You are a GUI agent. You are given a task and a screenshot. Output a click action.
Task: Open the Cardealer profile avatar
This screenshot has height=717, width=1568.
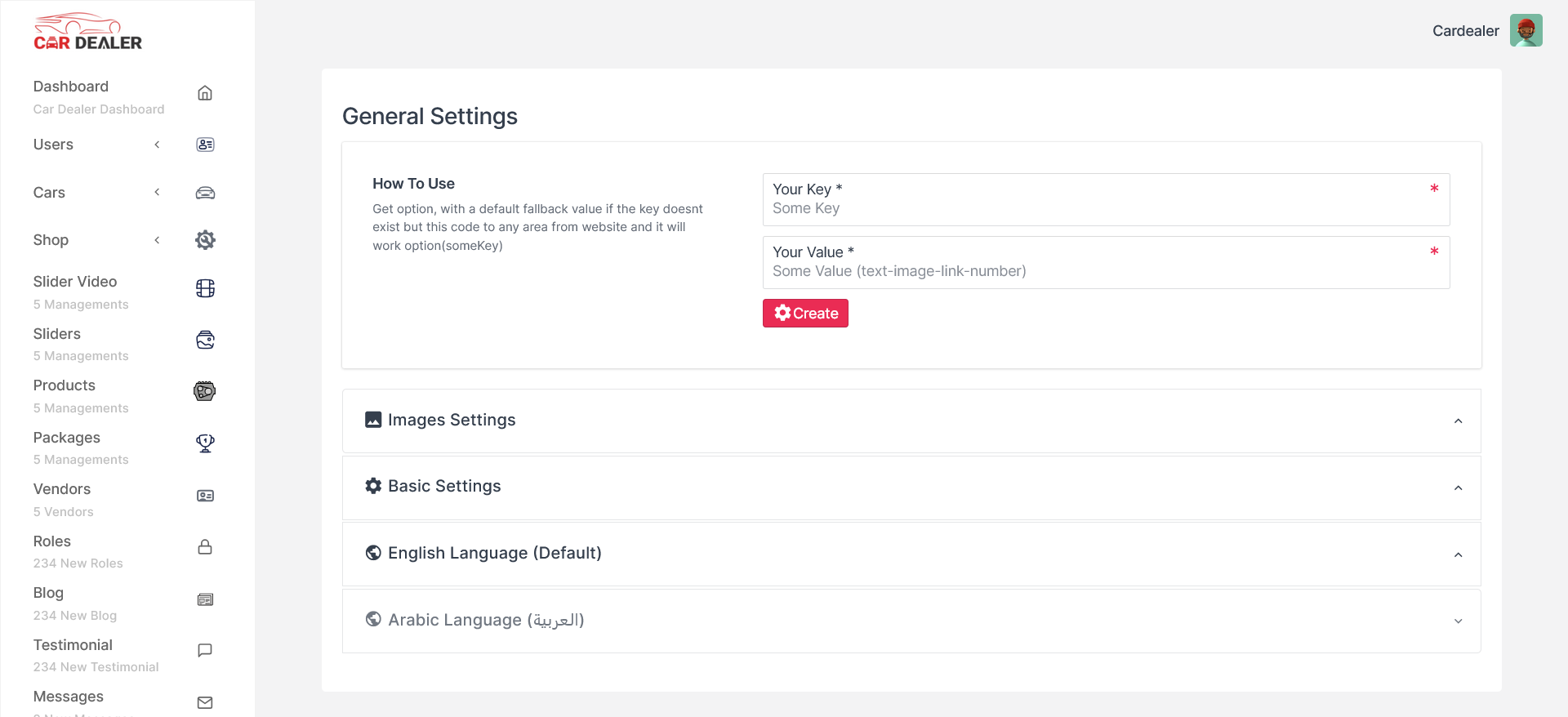tap(1526, 31)
